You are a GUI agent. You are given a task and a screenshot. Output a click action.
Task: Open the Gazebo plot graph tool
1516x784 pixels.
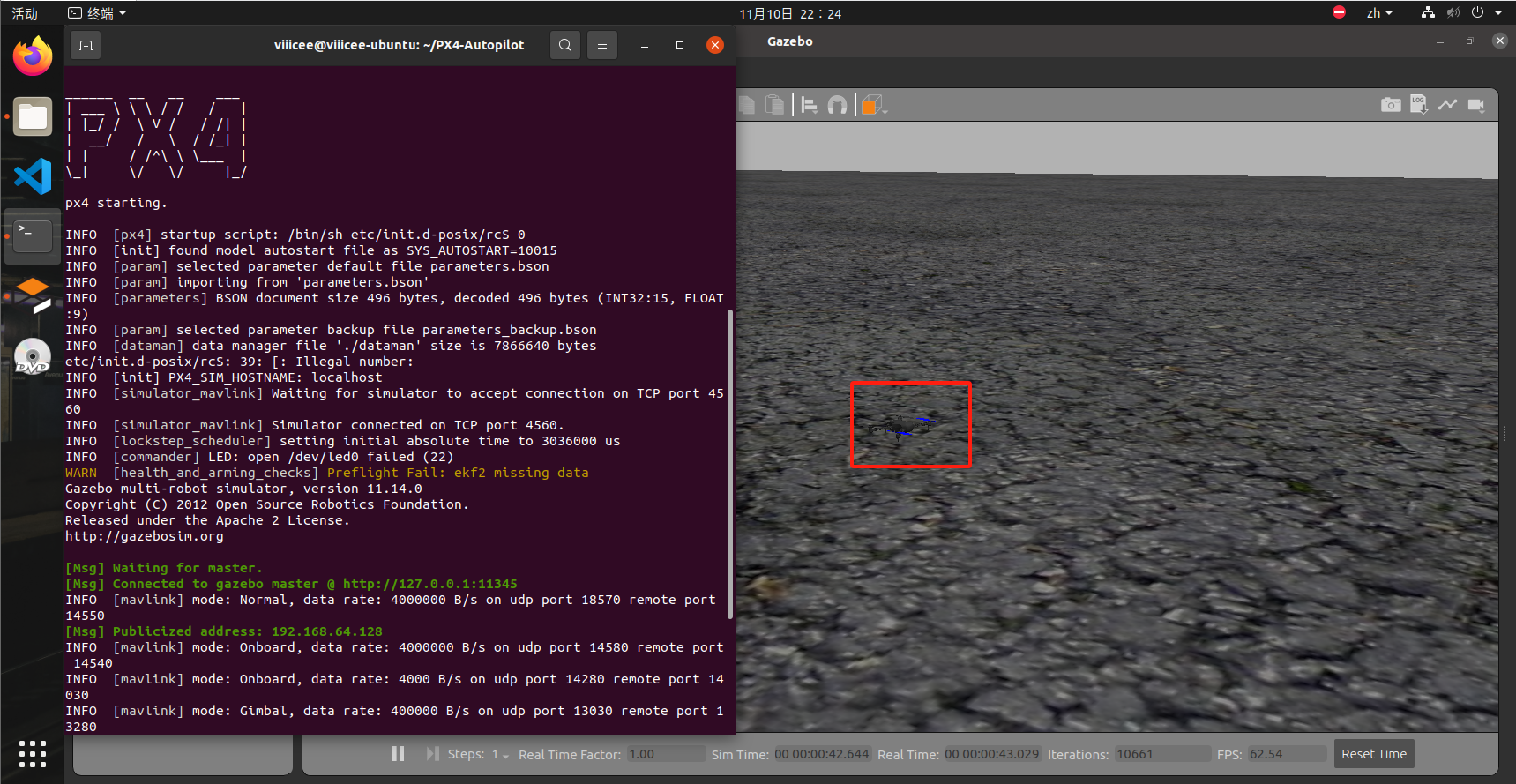pyautogui.click(x=1447, y=105)
